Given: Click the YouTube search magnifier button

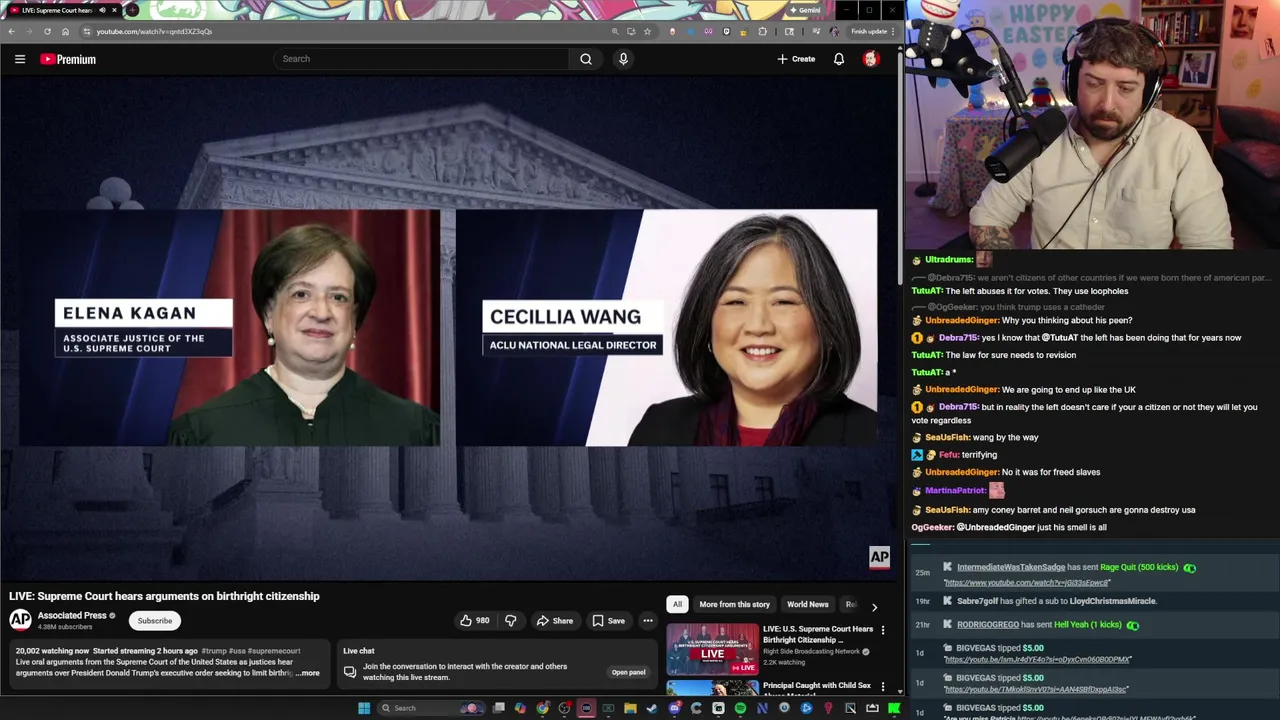Looking at the screenshot, I should (586, 59).
